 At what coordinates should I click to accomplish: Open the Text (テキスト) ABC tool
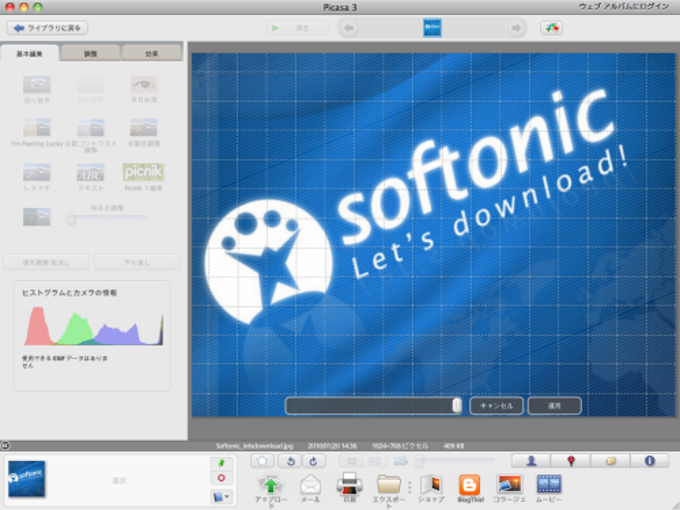coord(90,172)
